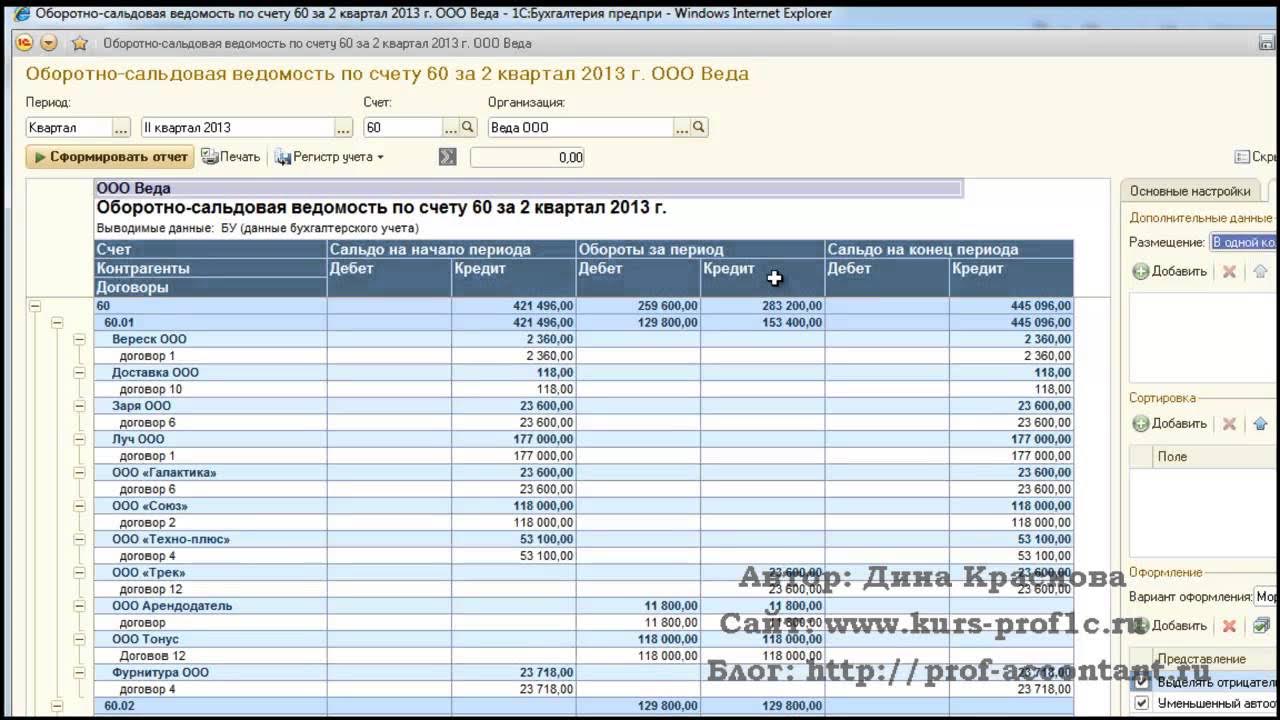Click the 1C logo menu icon
The width and height of the screenshot is (1280, 720).
click(x=24, y=43)
